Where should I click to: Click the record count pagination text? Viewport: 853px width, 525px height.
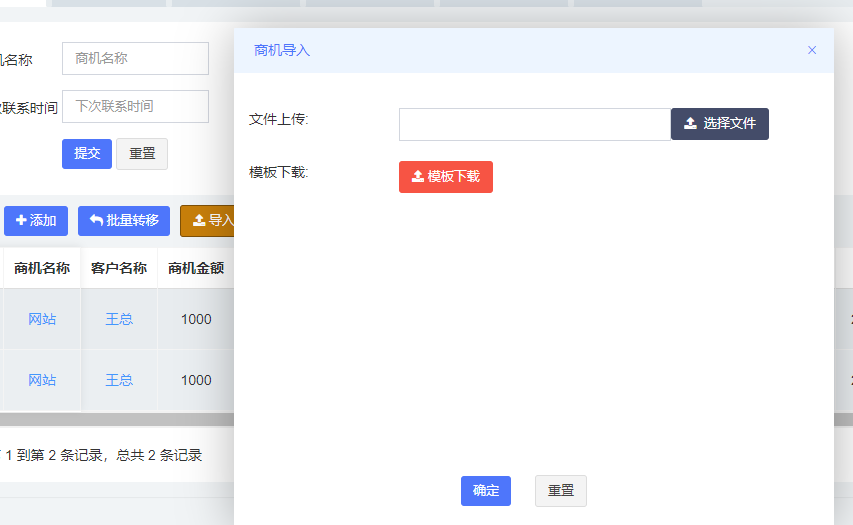(x=102, y=455)
